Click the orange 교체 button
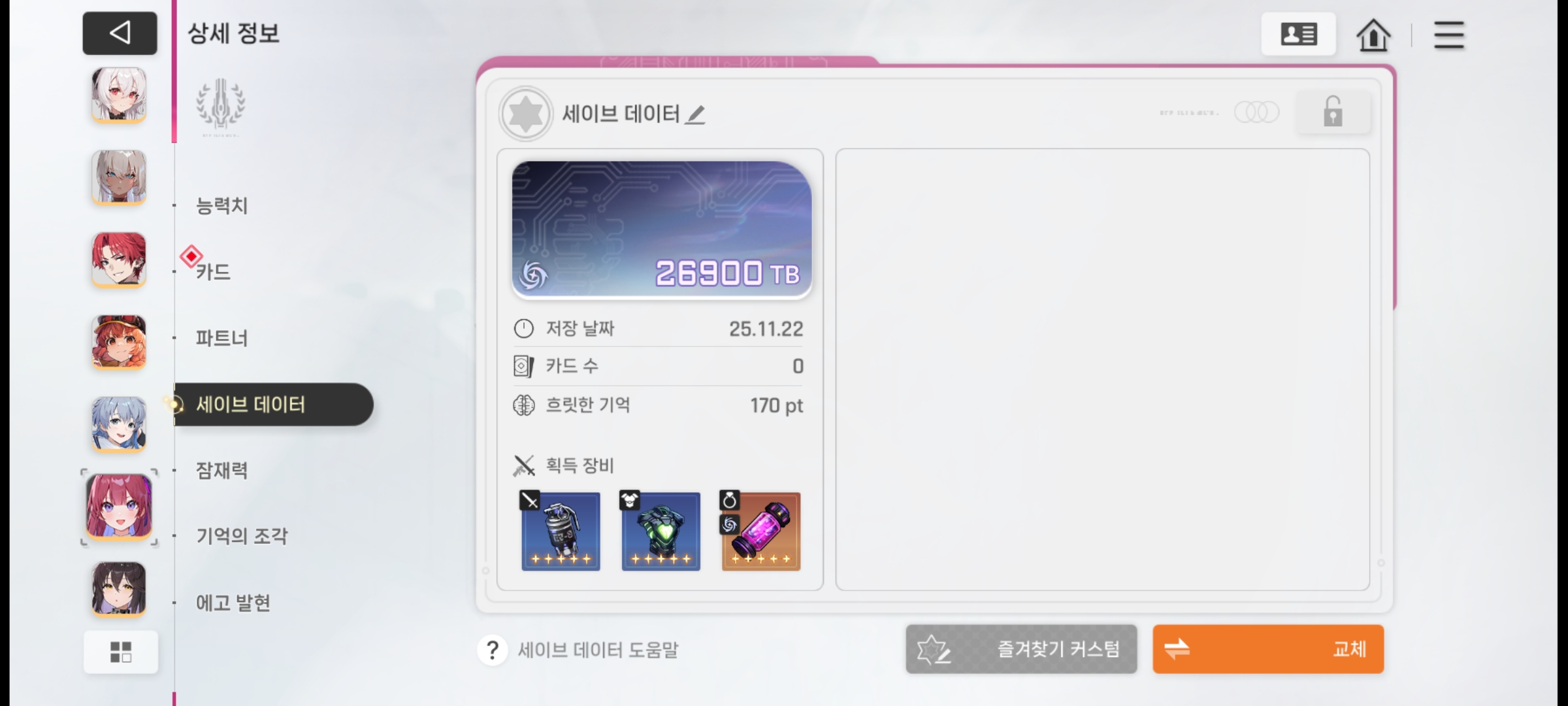This screenshot has width=1568, height=706. (x=1268, y=649)
